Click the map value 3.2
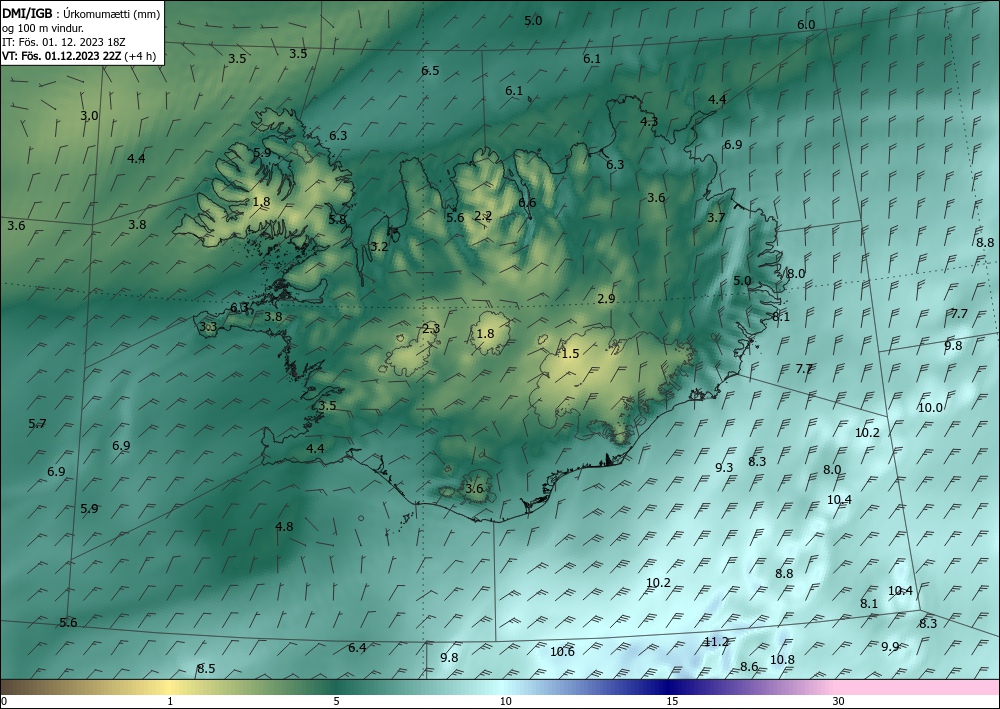Viewport: 1000px width, 709px height. click(x=379, y=247)
